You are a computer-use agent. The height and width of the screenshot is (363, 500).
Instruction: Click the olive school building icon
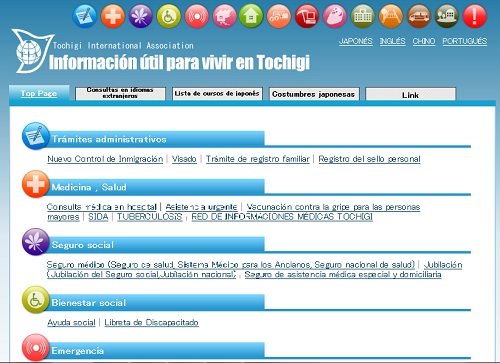point(363,16)
